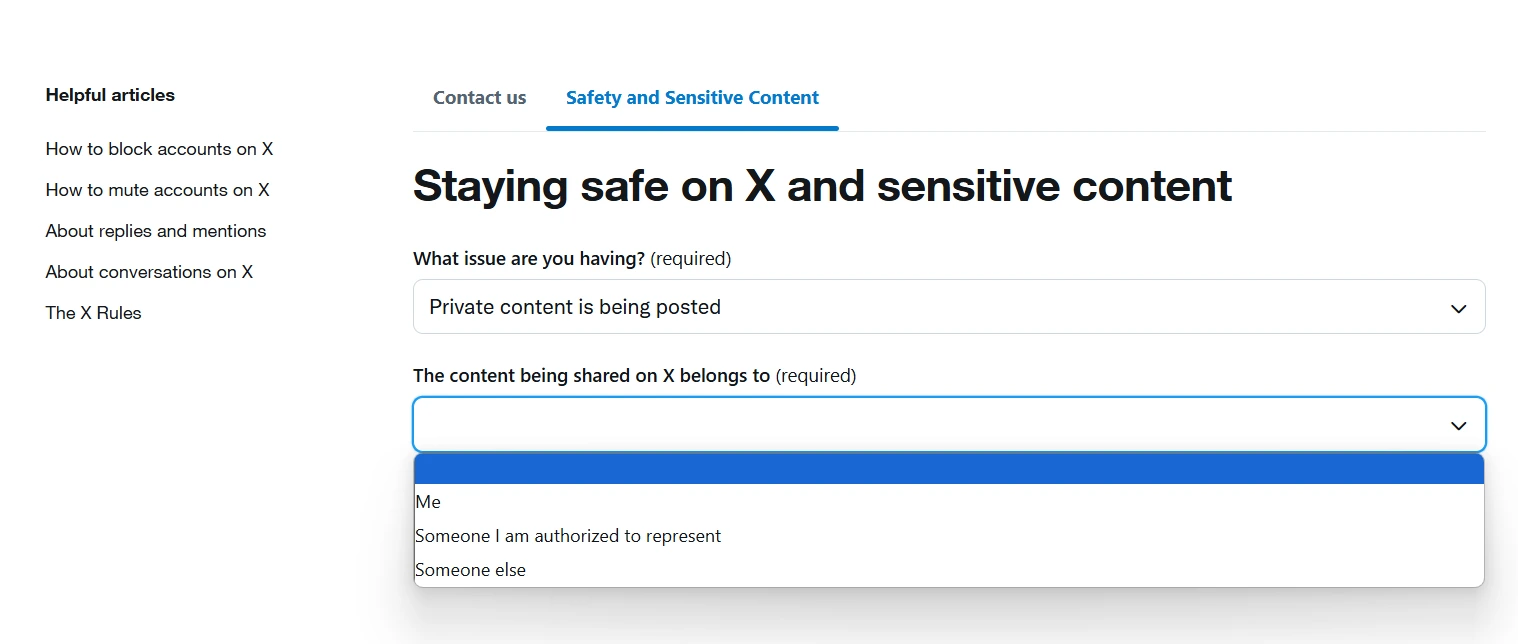Image resolution: width=1518 pixels, height=644 pixels.
Task: Open the issue dropdown chevron arrow
Action: (x=1458, y=308)
